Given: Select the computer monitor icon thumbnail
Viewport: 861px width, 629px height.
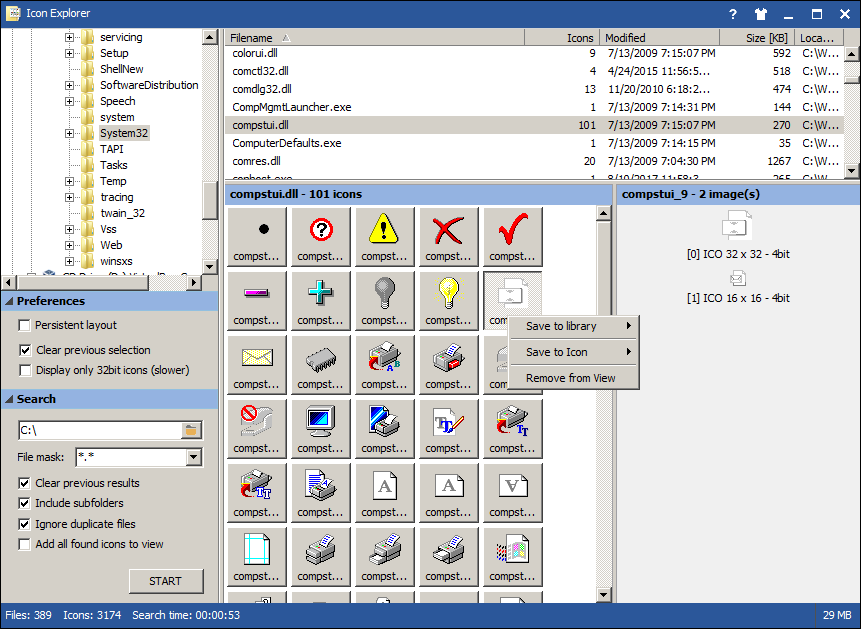Looking at the screenshot, I should tap(320, 428).
